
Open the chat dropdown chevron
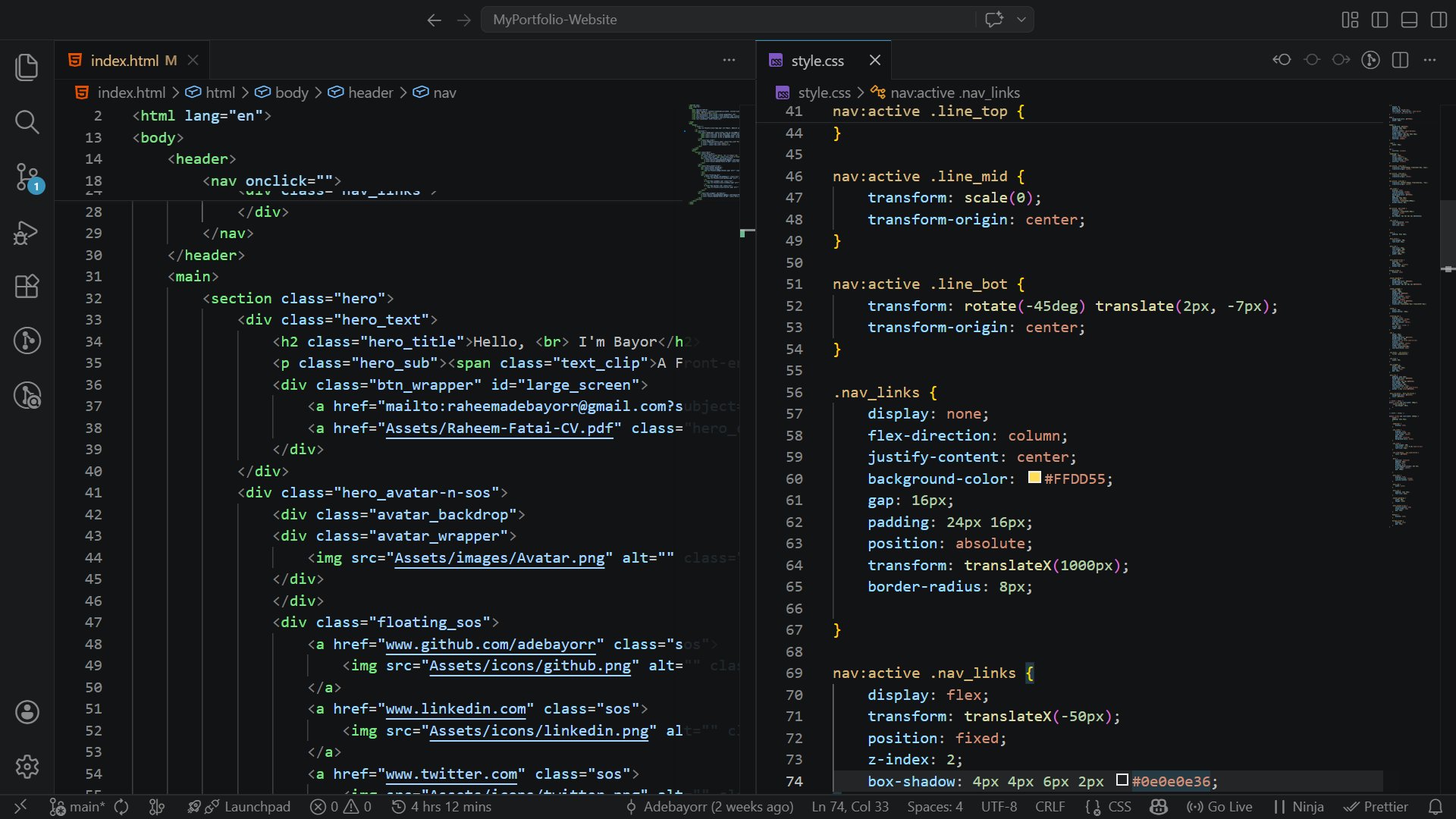[1021, 20]
